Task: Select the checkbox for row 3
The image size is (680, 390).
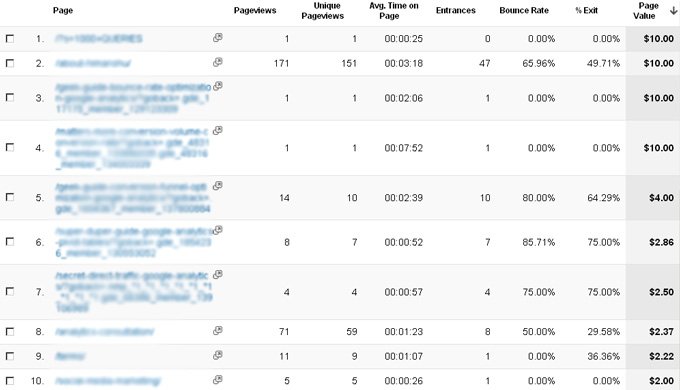Action: point(10,98)
